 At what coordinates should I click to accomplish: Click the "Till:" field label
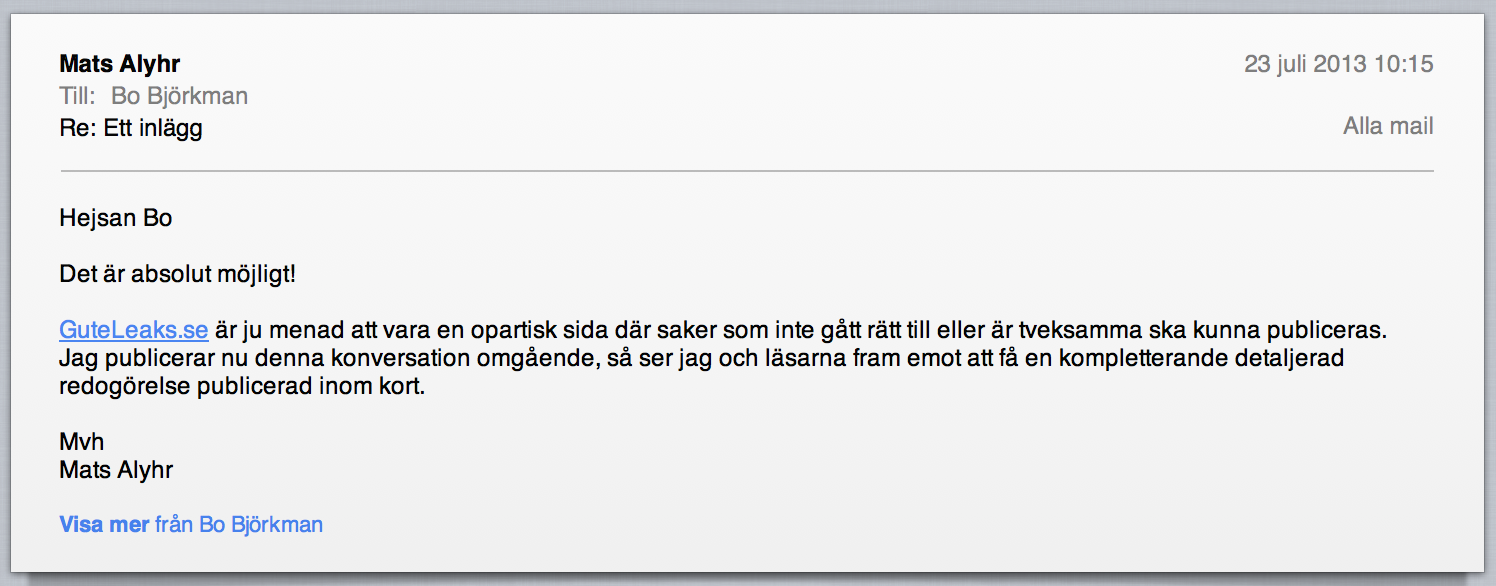click(x=78, y=96)
